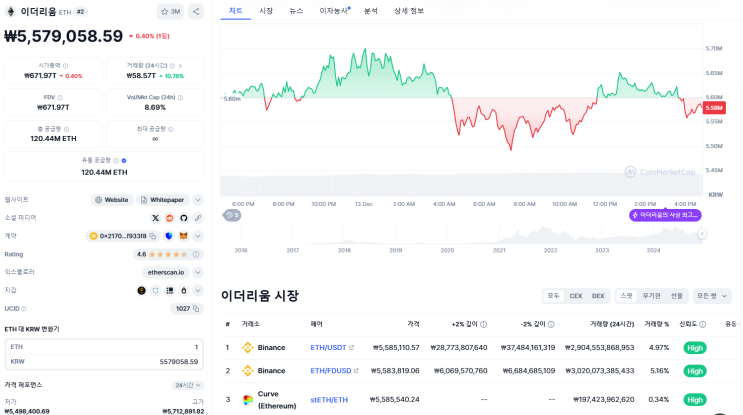Image resolution: width=743 pixels, height=415 pixels.
Task: Switch to the 시장 tab
Action: (x=266, y=11)
